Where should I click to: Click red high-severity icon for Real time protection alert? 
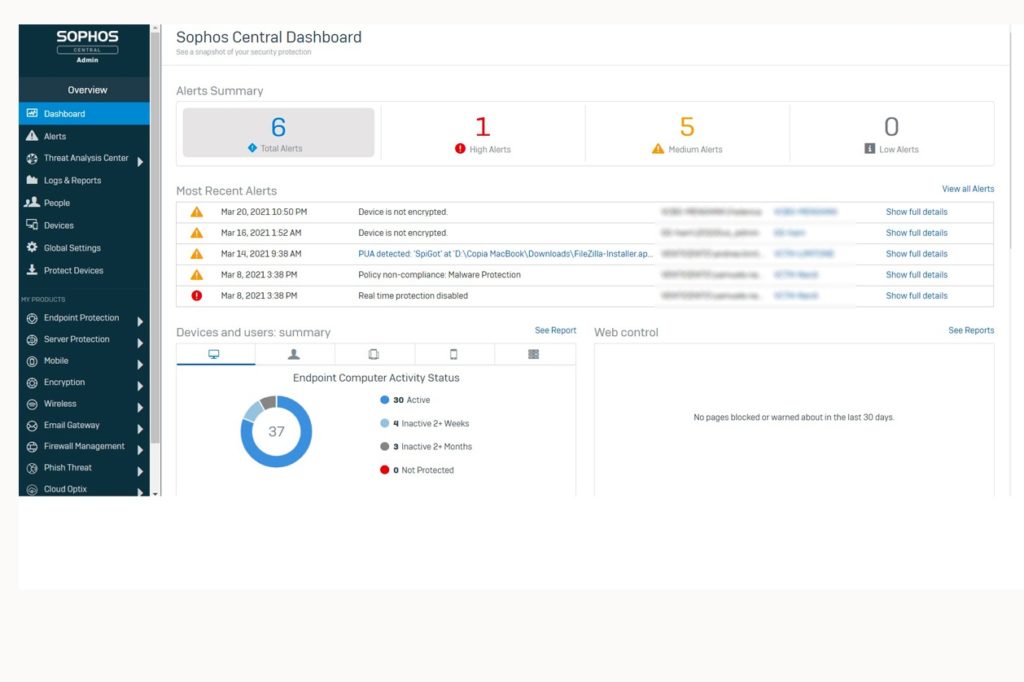click(x=197, y=295)
